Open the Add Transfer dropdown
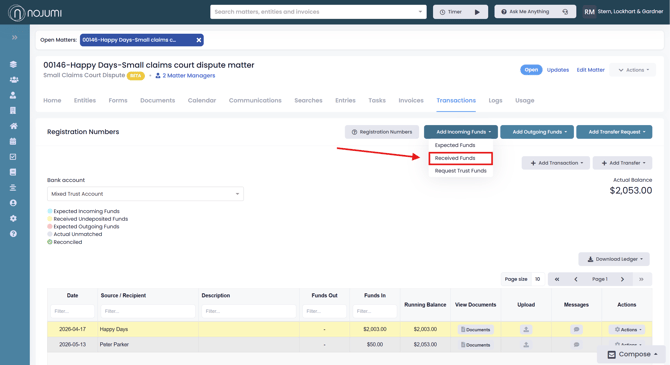The image size is (670, 365). [x=622, y=163]
